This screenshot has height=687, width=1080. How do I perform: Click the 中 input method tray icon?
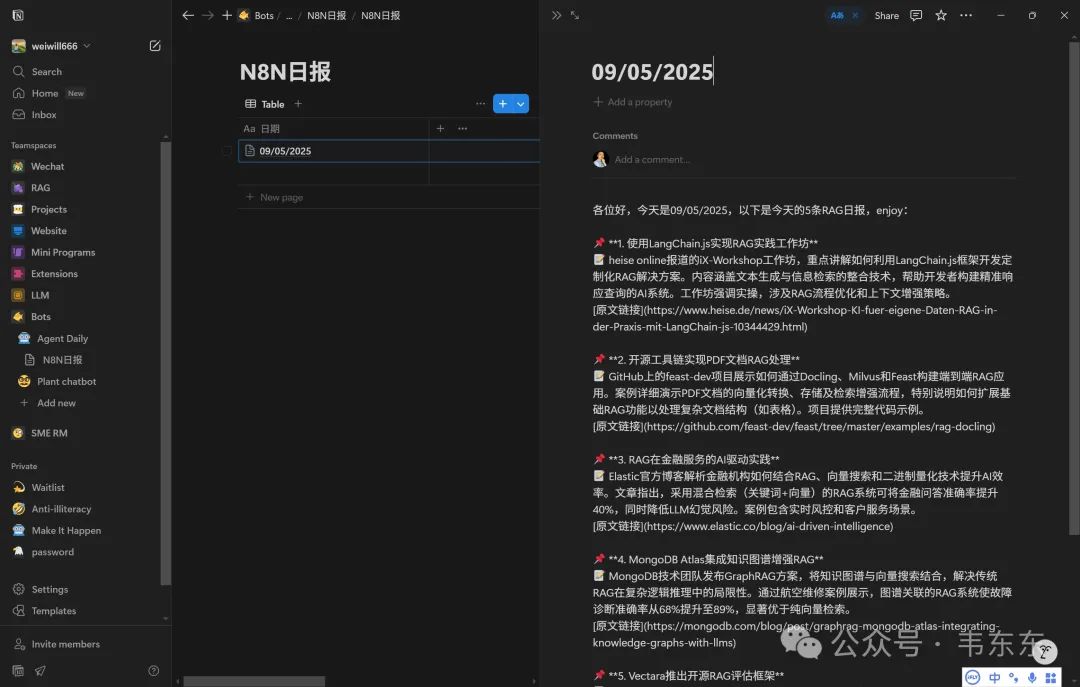click(x=994, y=677)
